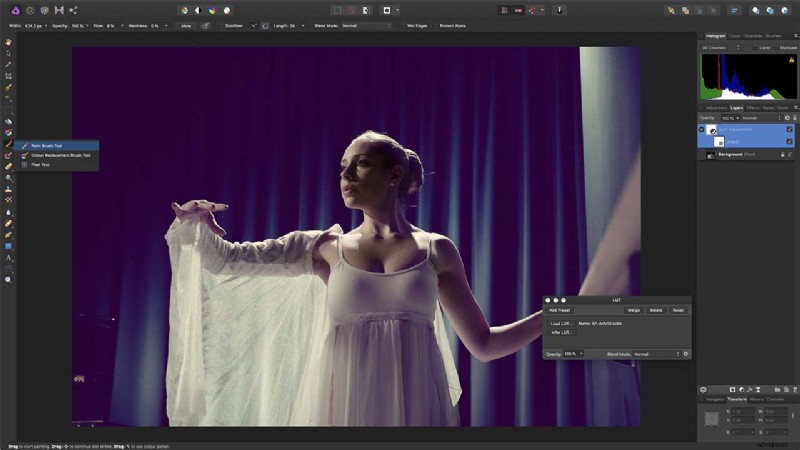800x450 pixels.
Task: Open the Export persona share icon
Action: click(x=73, y=10)
